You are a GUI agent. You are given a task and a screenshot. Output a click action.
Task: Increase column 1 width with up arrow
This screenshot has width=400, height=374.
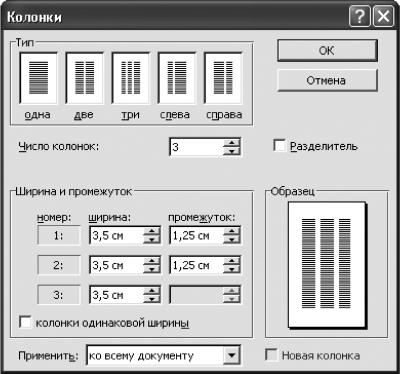pos(152,232)
